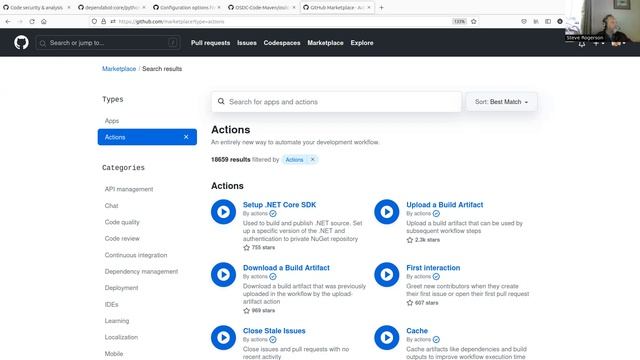This screenshot has width=640, height=360.
Task: Click verified badge beside Setup .NET Core SDK
Action: pyautogui.click(x=273, y=213)
